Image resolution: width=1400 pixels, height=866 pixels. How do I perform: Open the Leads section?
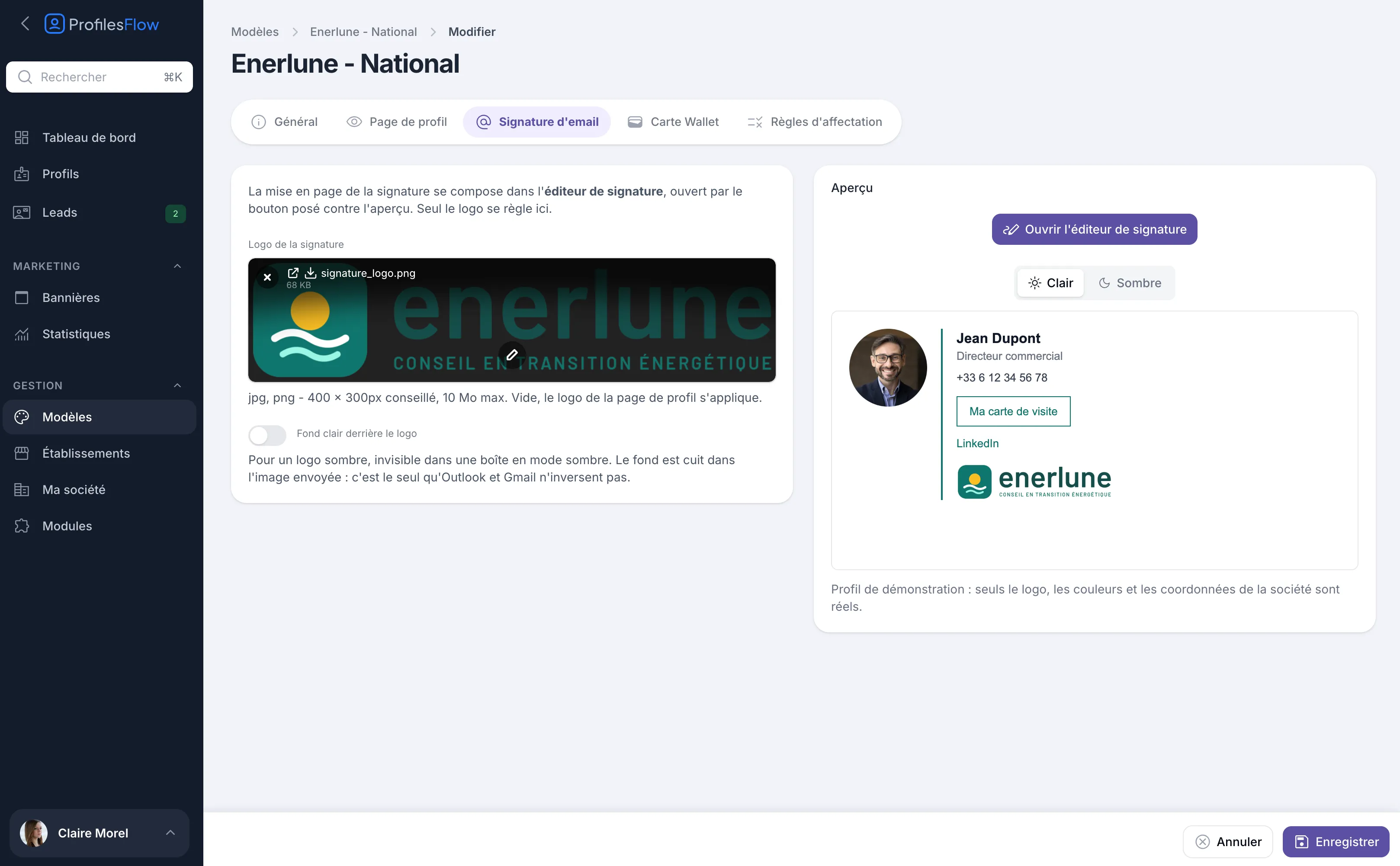(100, 212)
